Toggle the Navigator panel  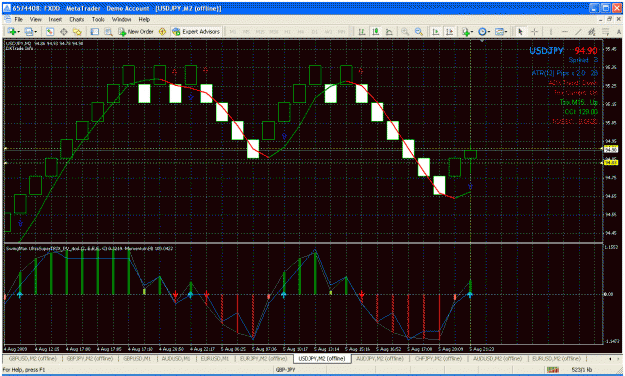point(77,31)
